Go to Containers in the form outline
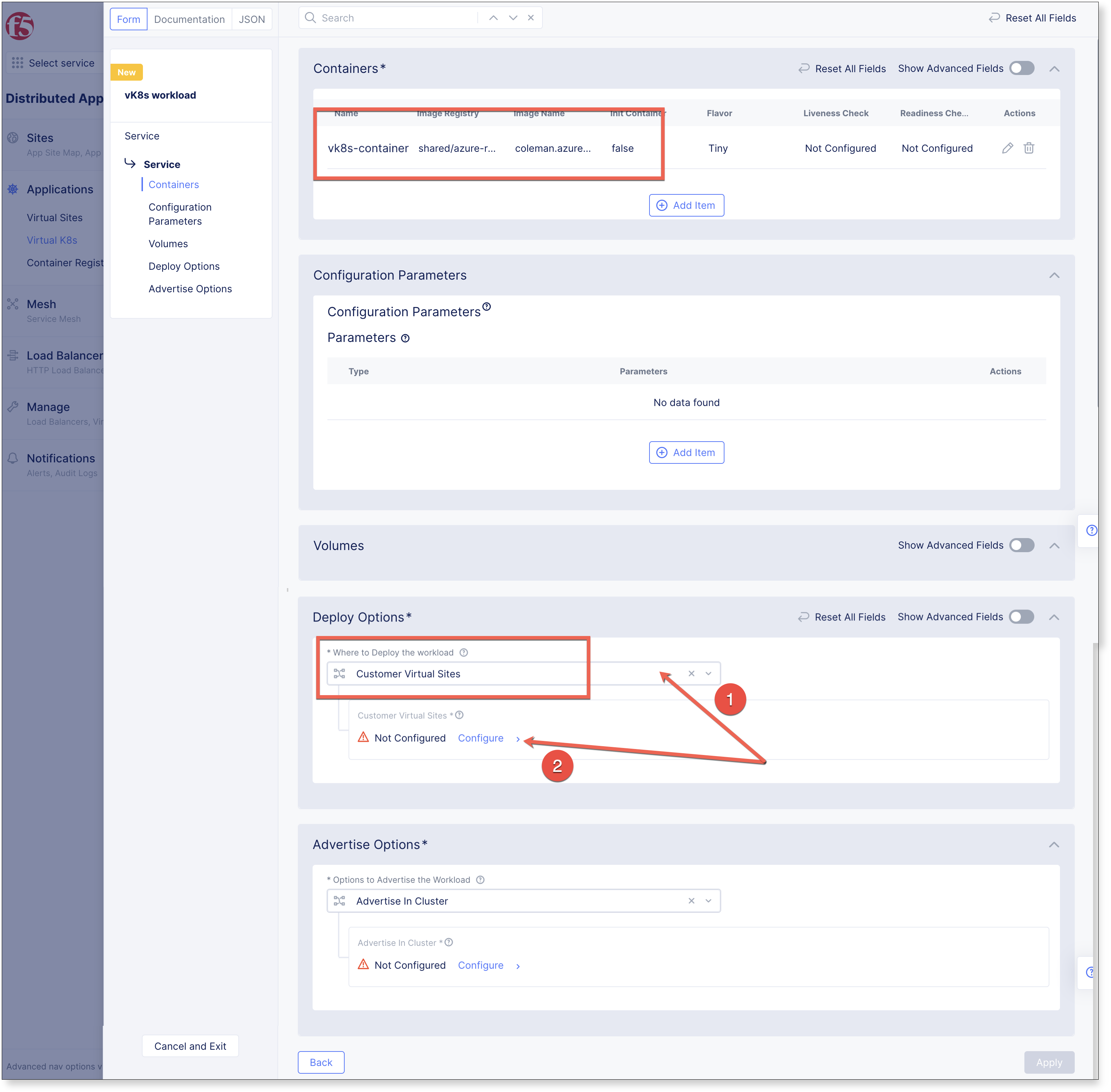1111x1092 pixels. [174, 185]
